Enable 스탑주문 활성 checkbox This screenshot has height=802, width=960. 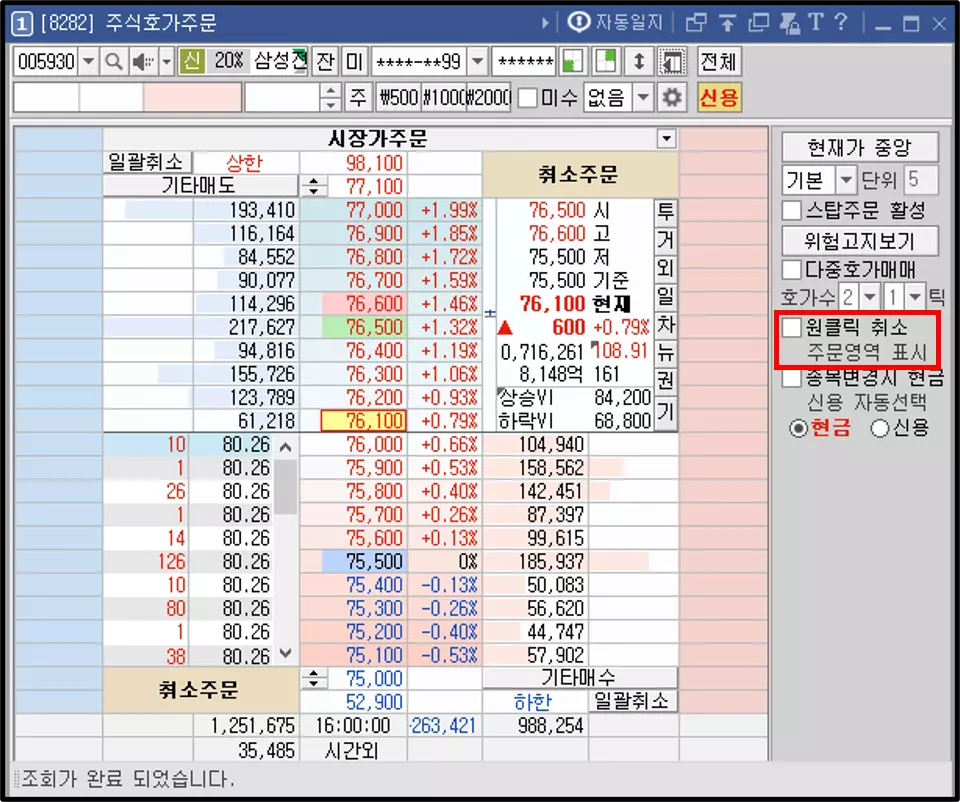(792, 211)
